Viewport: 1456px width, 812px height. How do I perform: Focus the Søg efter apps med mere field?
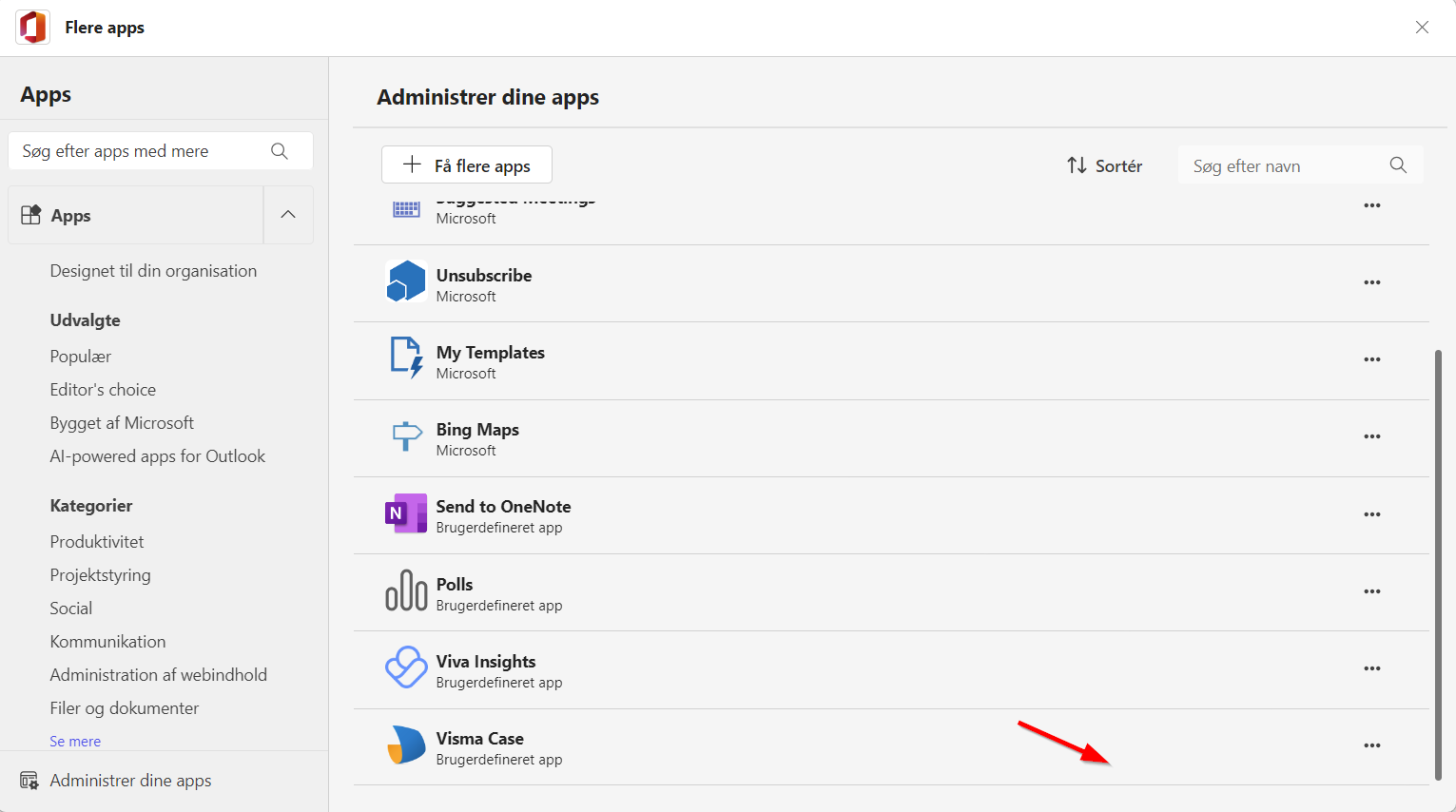(161, 151)
